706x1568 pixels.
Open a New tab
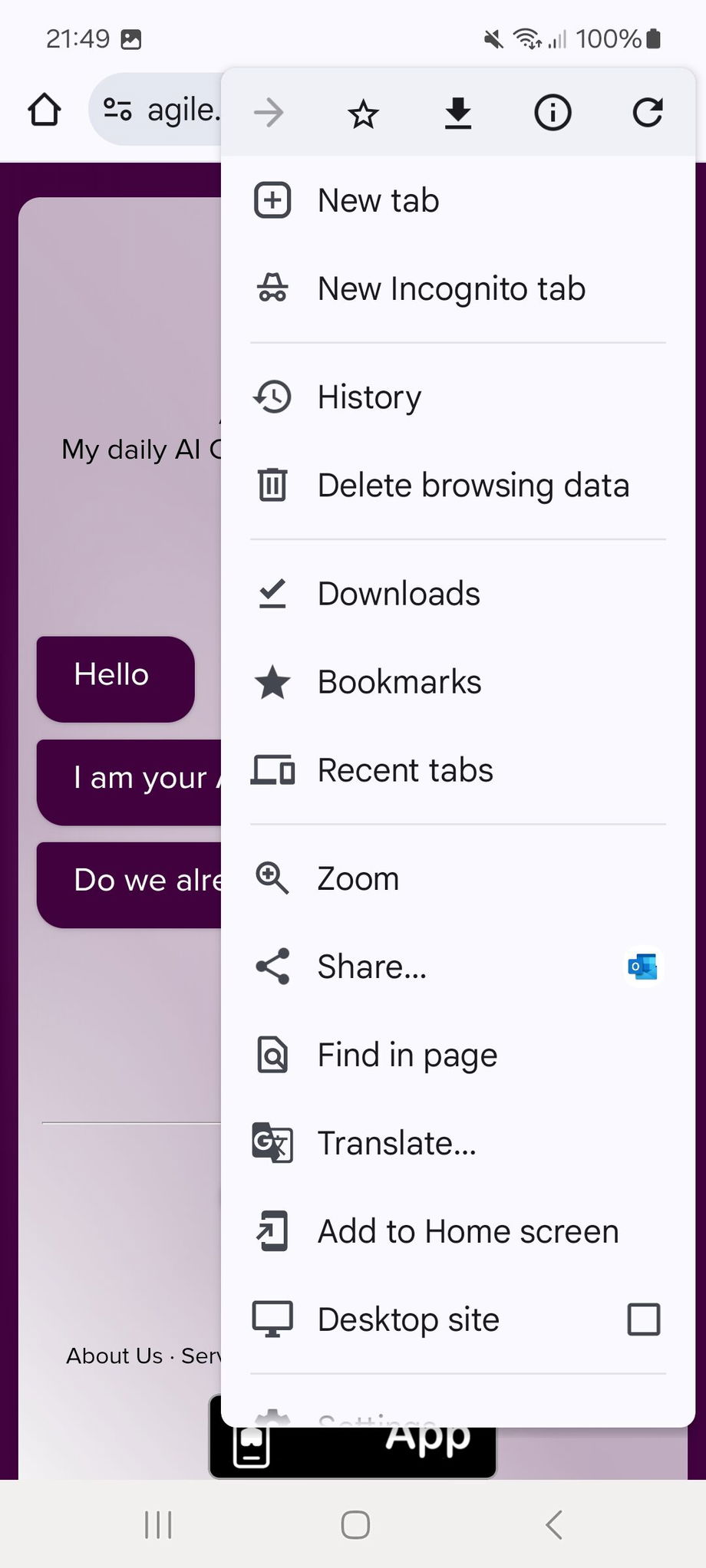pyautogui.click(x=378, y=201)
